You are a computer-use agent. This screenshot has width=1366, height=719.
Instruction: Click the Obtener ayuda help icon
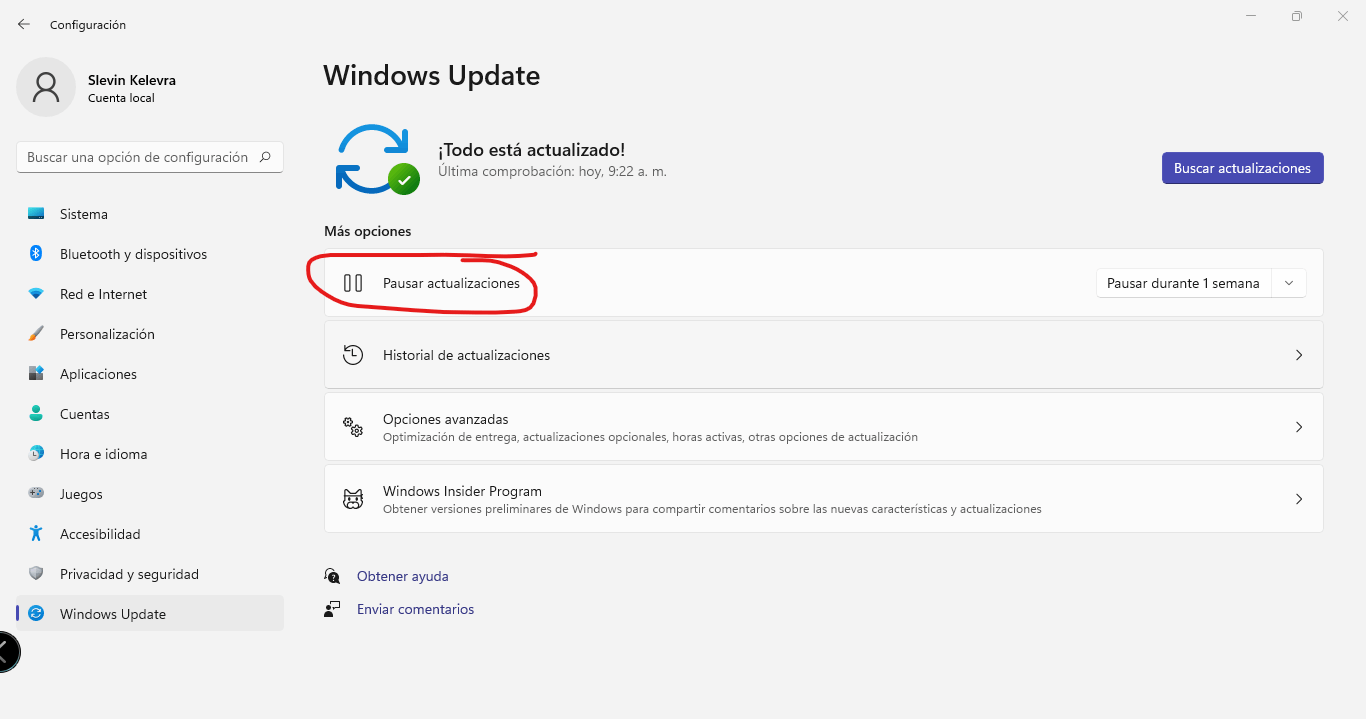[x=332, y=576]
